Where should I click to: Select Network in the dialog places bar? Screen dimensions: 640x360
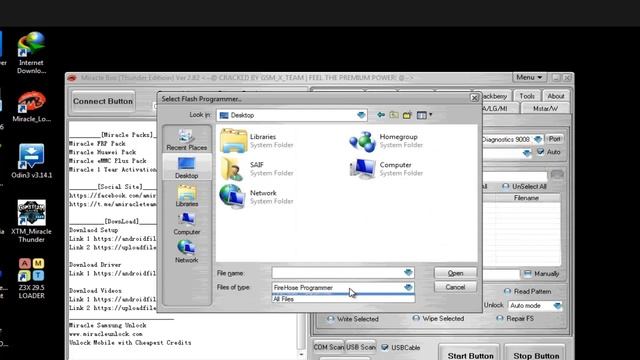pos(187,252)
